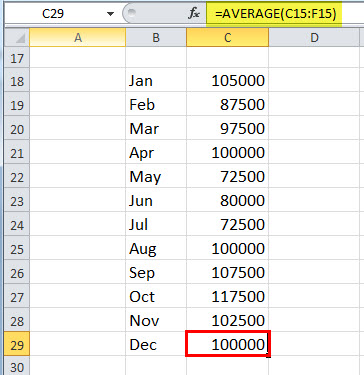Select row 23 header

pyautogui.click(x=17, y=201)
